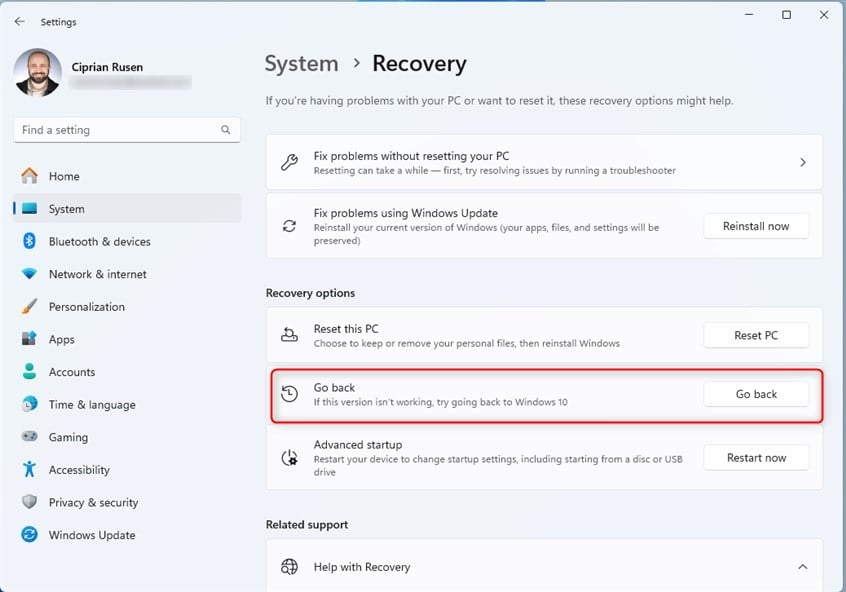Click the Network wifi icon
The height and width of the screenshot is (592, 846).
coord(29,274)
